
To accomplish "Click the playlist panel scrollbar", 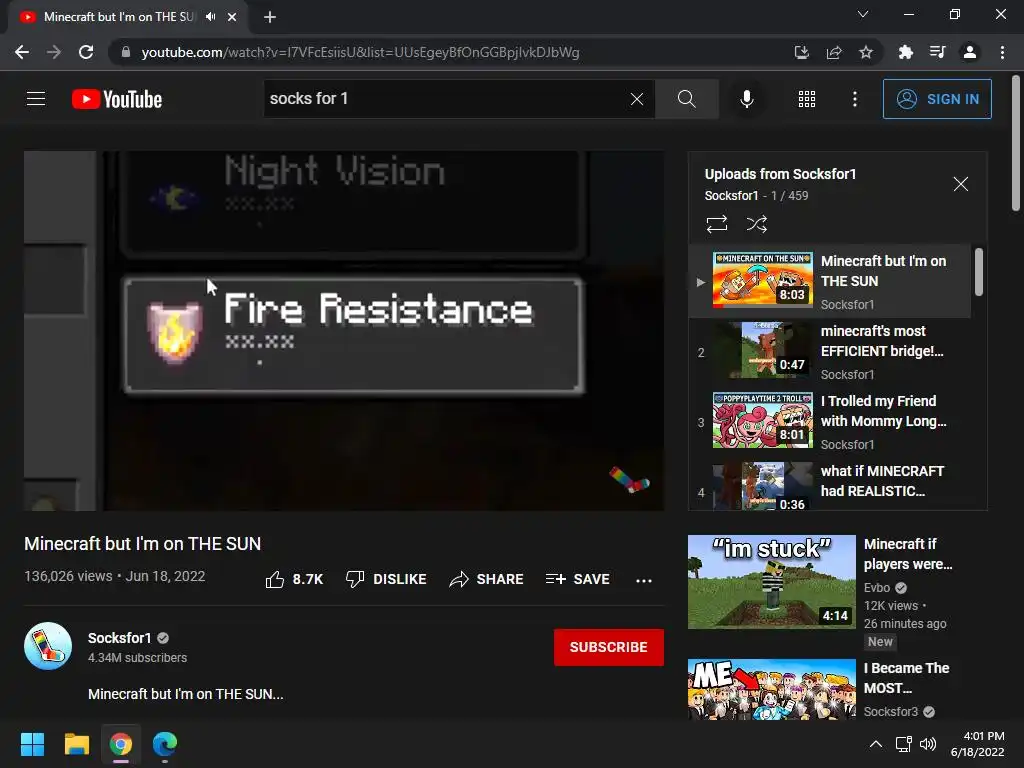I will tap(978, 272).
